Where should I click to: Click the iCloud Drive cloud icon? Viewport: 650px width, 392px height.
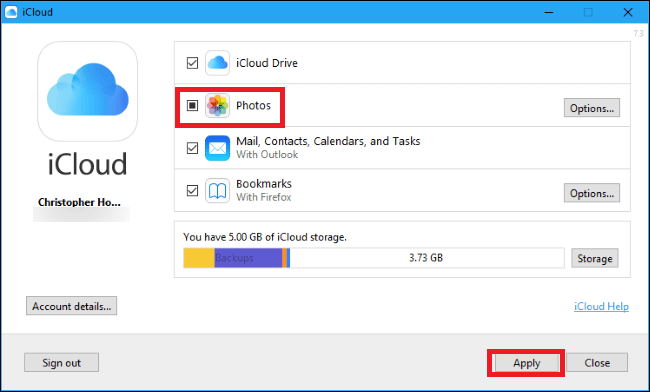tap(217, 63)
